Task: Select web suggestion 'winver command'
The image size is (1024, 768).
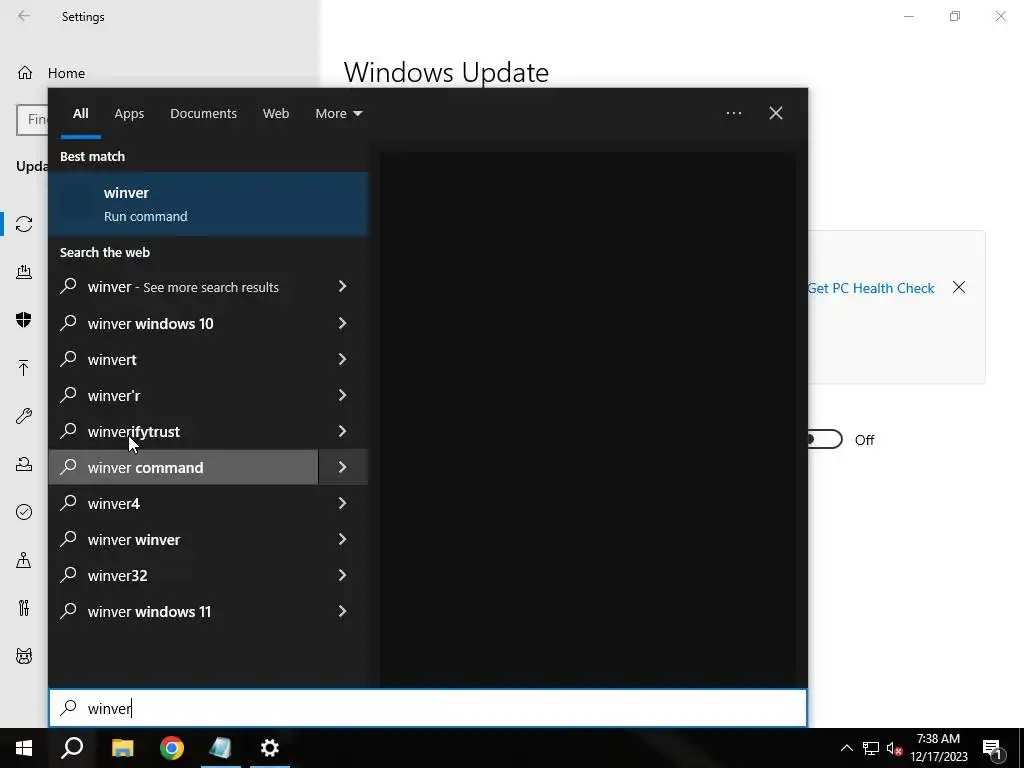Action: pos(184,467)
